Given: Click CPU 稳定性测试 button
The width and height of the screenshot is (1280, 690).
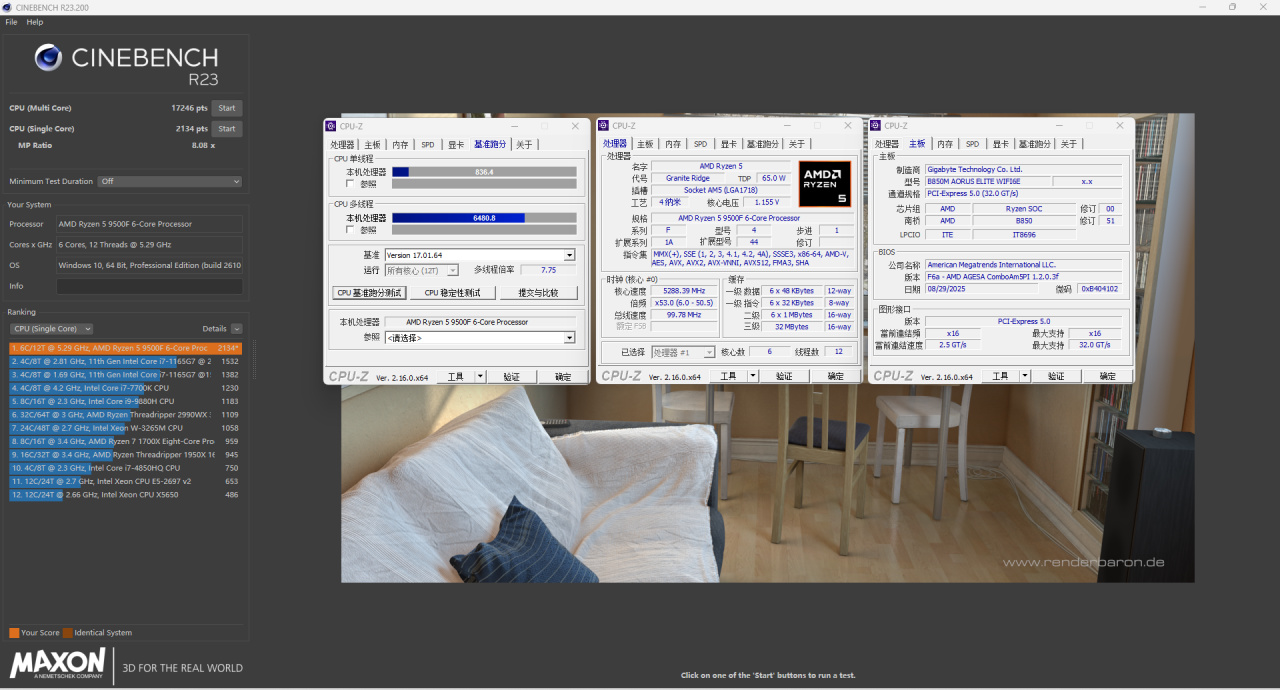Looking at the screenshot, I should click(452, 293).
